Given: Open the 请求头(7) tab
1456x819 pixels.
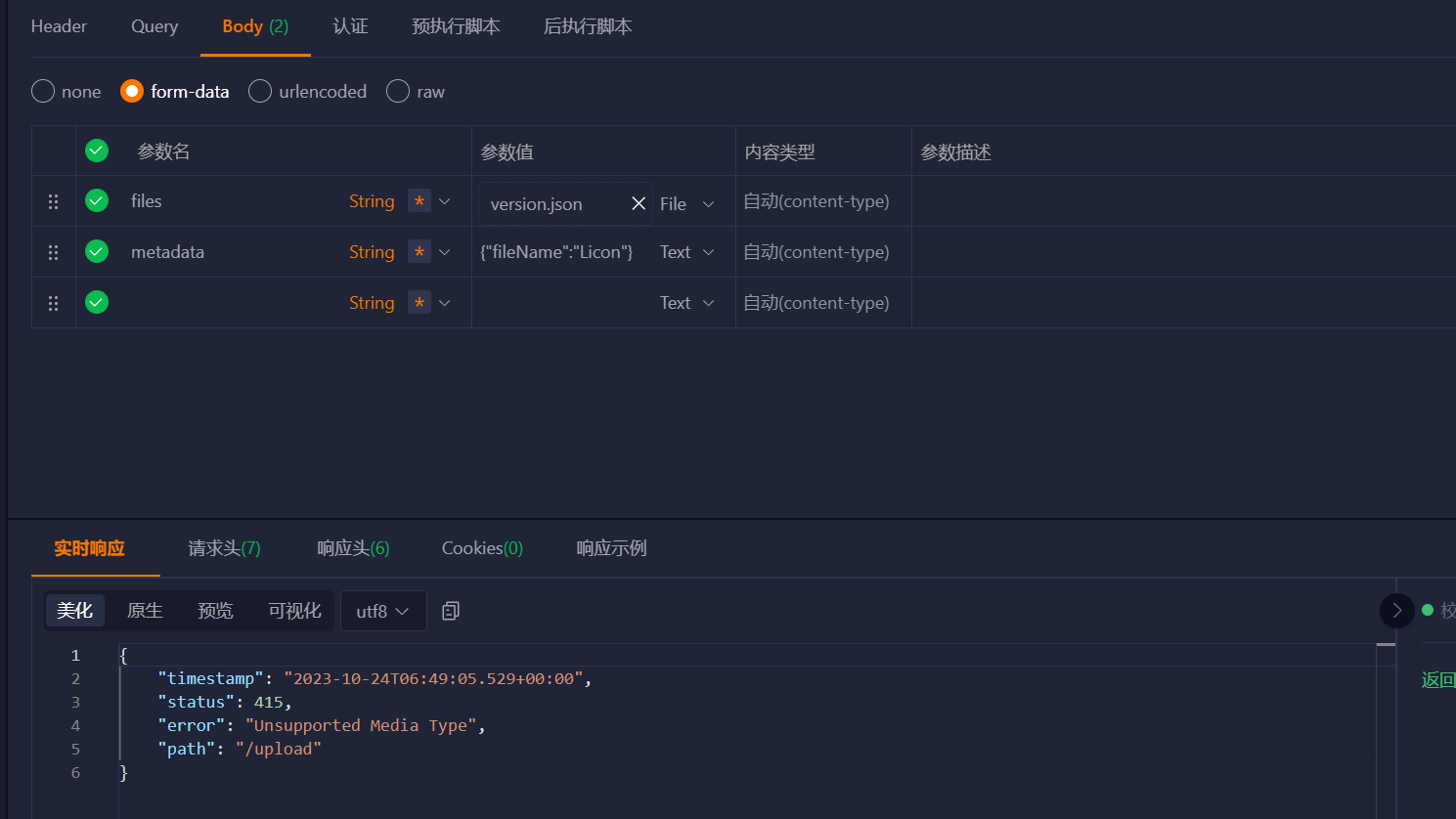Looking at the screenshot, I should pos(224,548).
